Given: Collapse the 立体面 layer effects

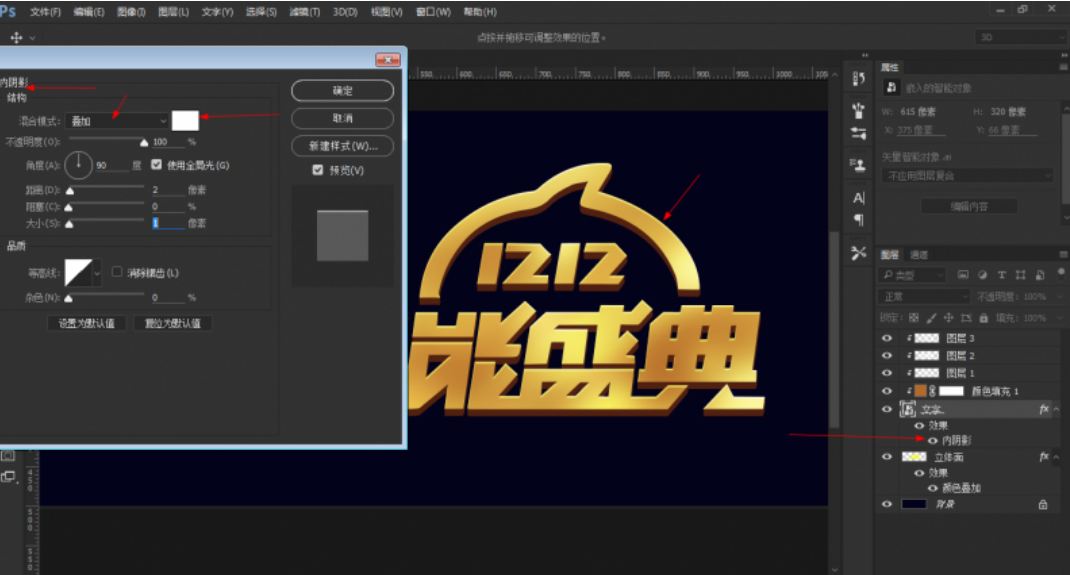Looking at the screenshot, I should click(x=1056, y=457).
